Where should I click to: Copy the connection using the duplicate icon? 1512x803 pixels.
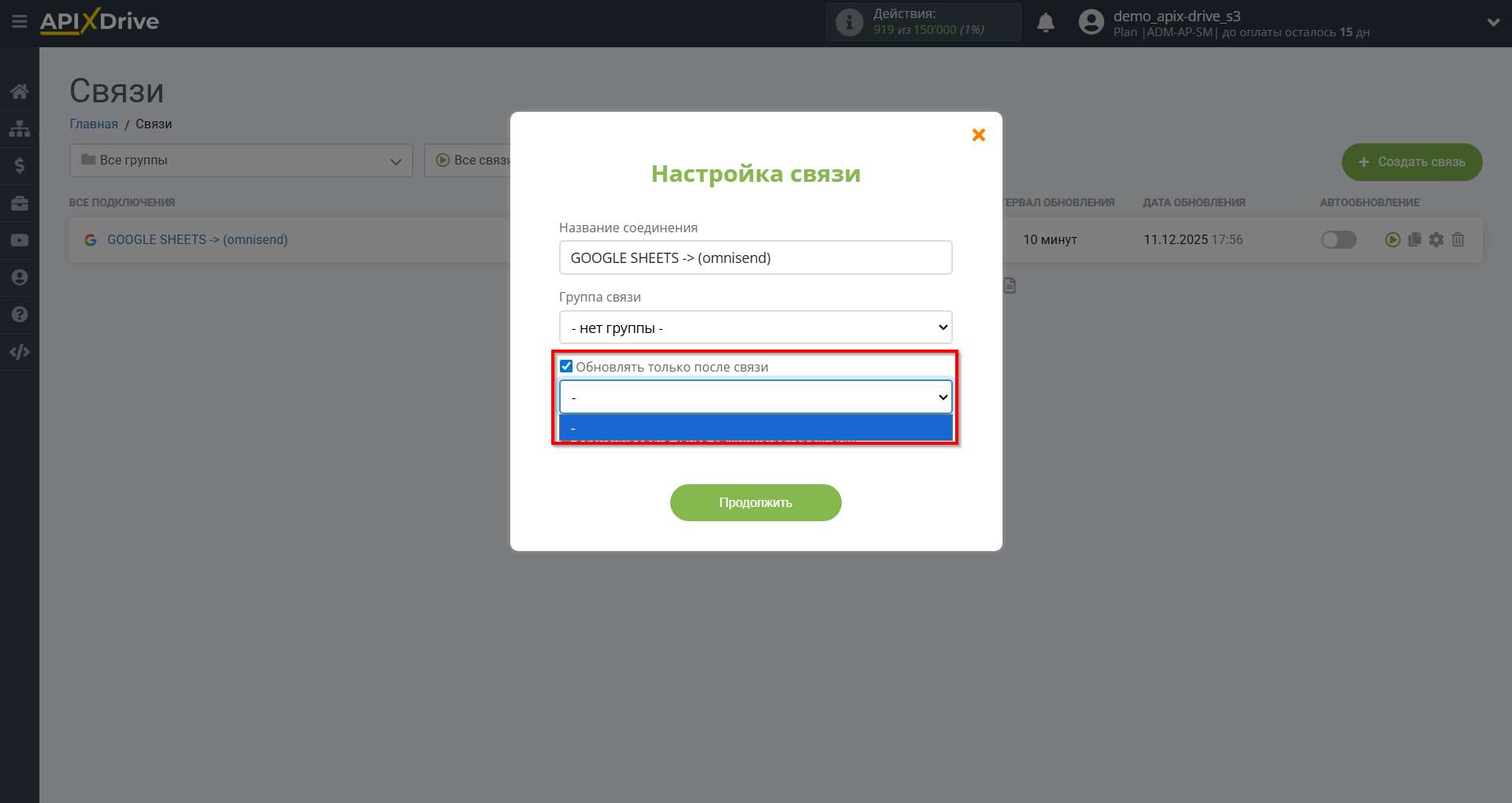[1415, 240]
